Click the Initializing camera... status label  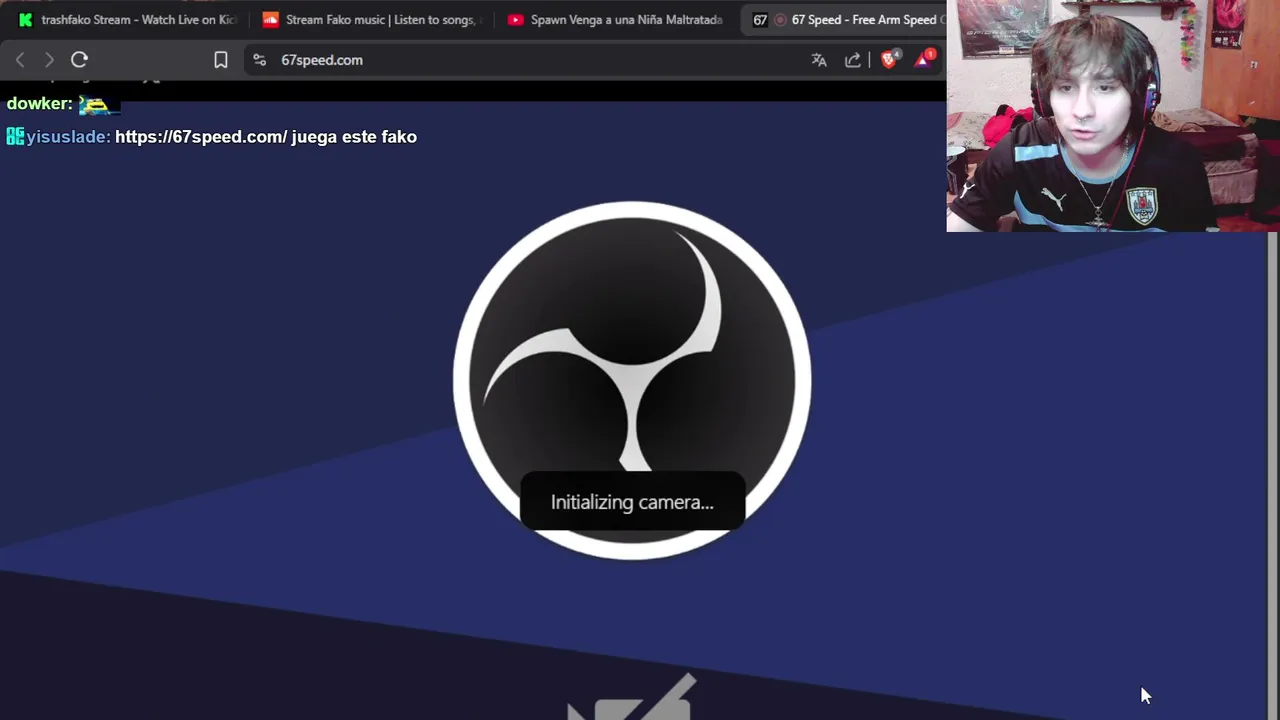(x=632, y=502)
